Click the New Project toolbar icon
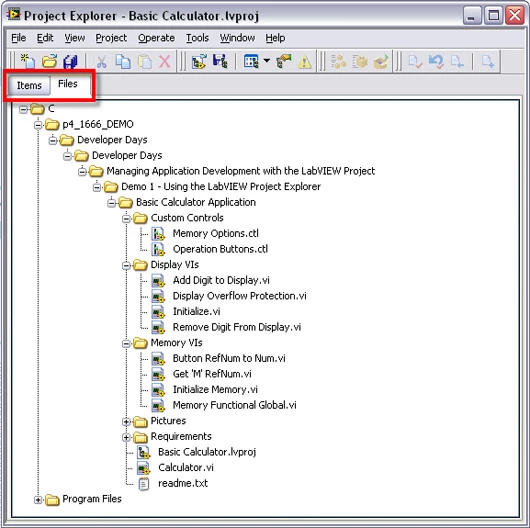Screen dimensions: 530x528 (28, 62)
